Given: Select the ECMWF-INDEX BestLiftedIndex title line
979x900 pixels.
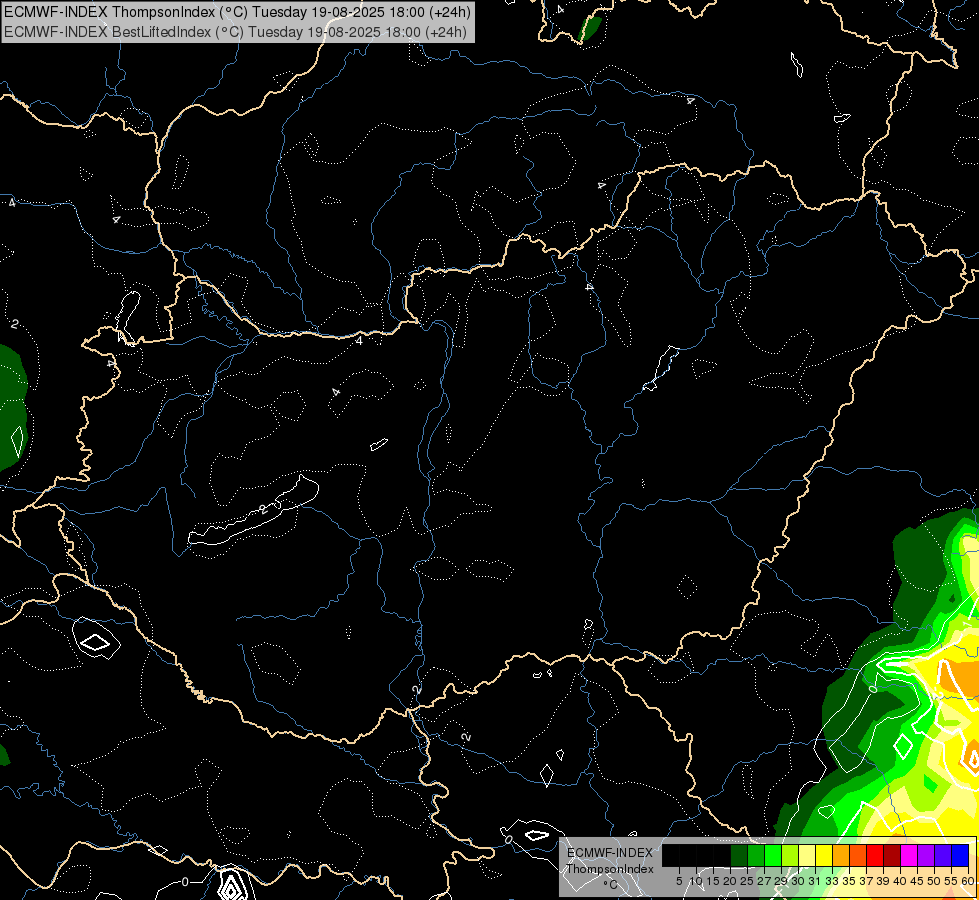Looking at the screenshot, I should tap(235, 32).
